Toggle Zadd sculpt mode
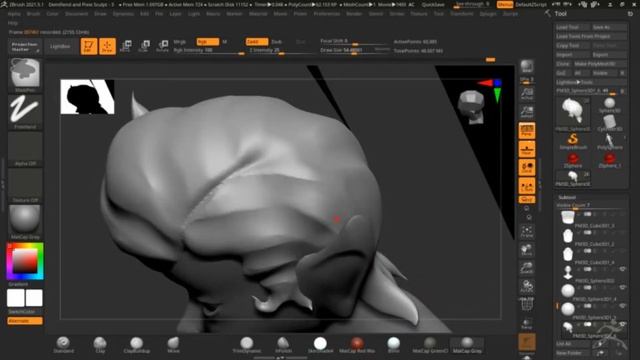This screenshot has width=640, height=360. tap(256, 42)
